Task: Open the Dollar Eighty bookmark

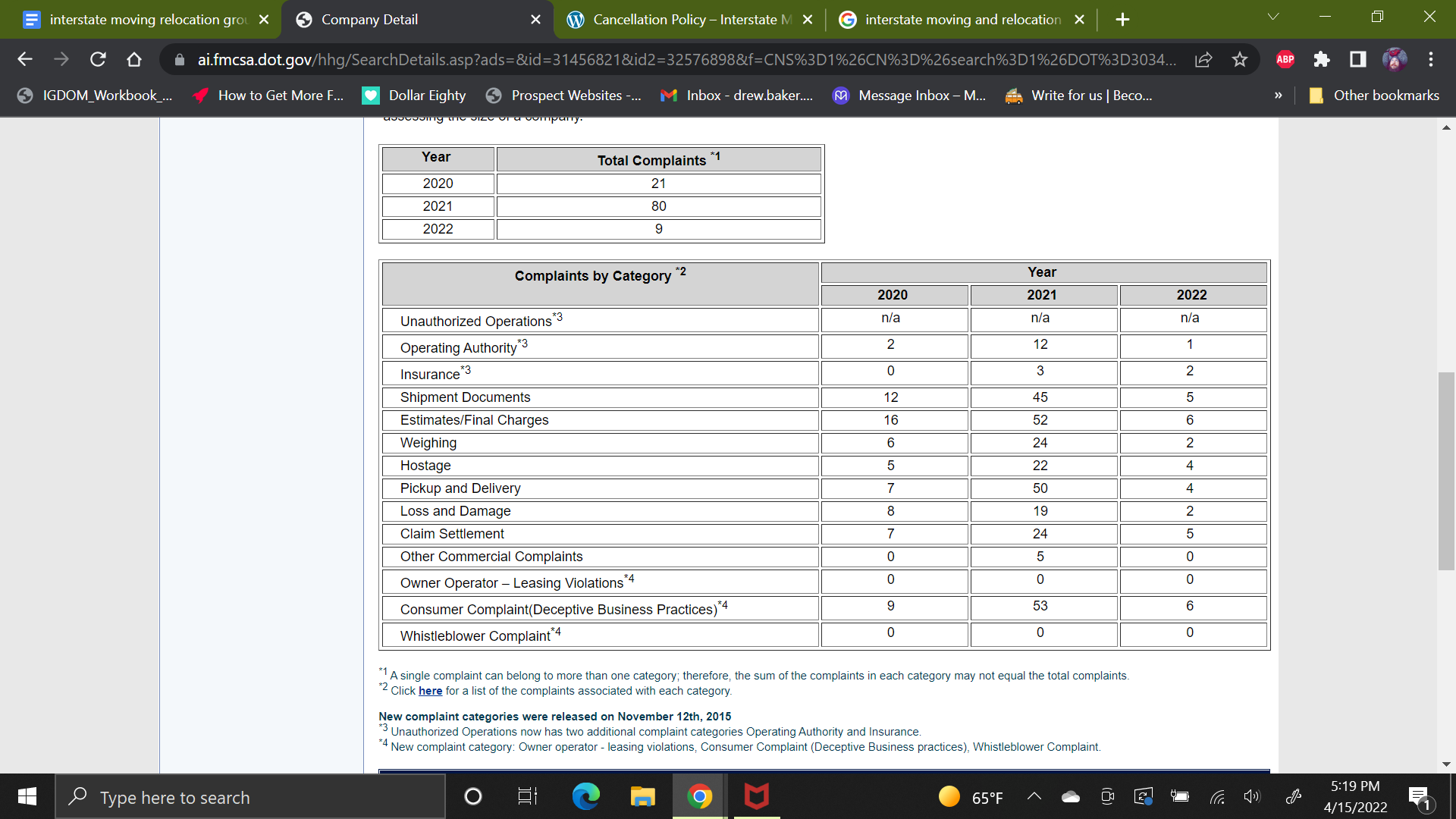Action: tap(415, 96)
